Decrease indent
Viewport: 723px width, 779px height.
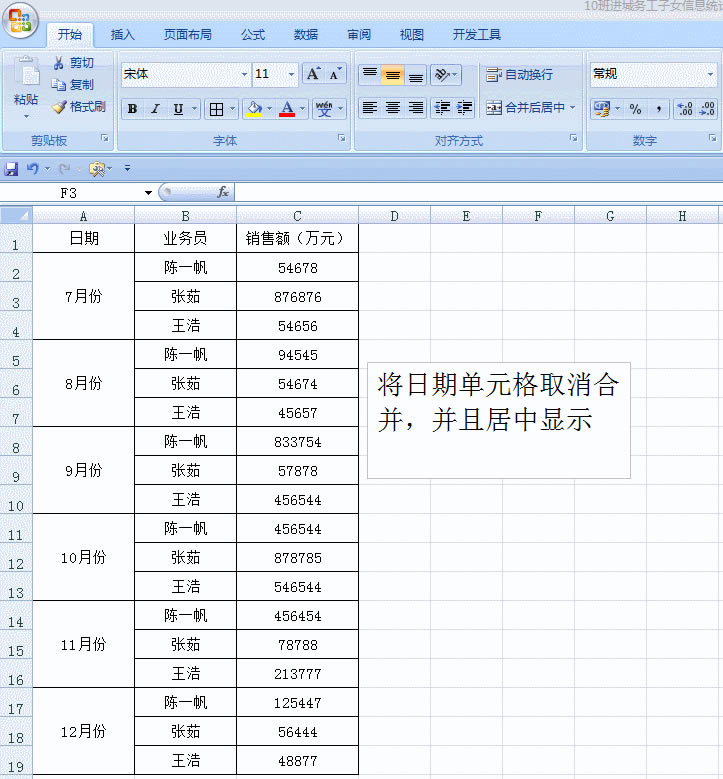click(442, 108)
